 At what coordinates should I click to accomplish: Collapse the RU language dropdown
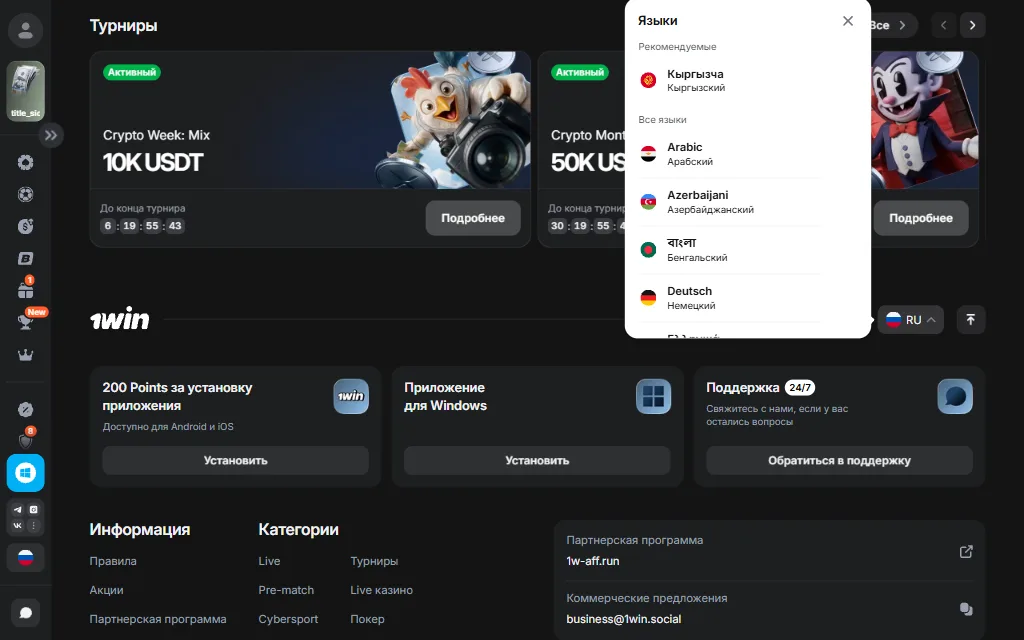pos(910,319)
